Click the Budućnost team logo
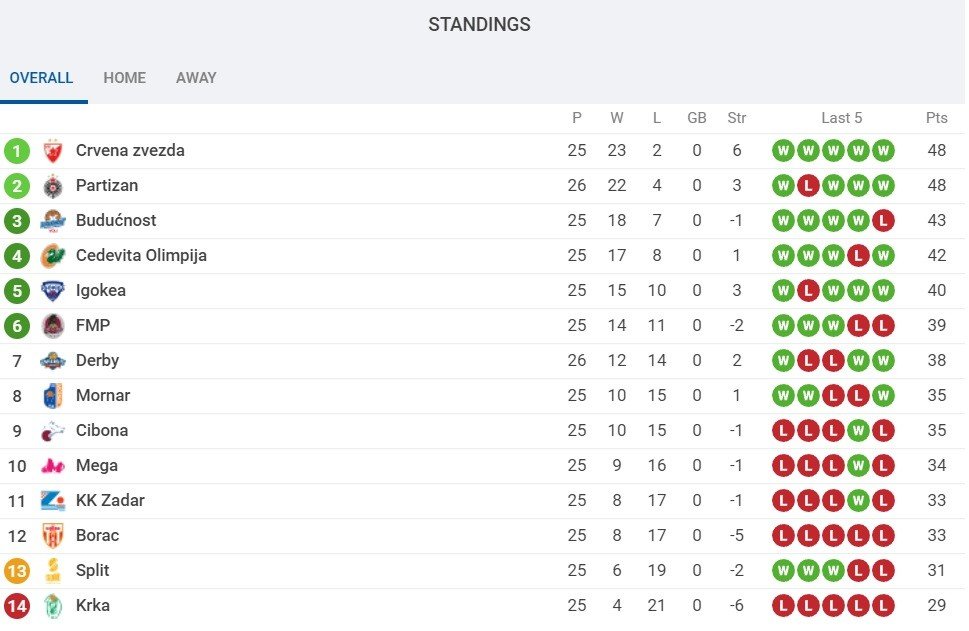The width and height of the screenshot is (969, 631). point(53,221)
